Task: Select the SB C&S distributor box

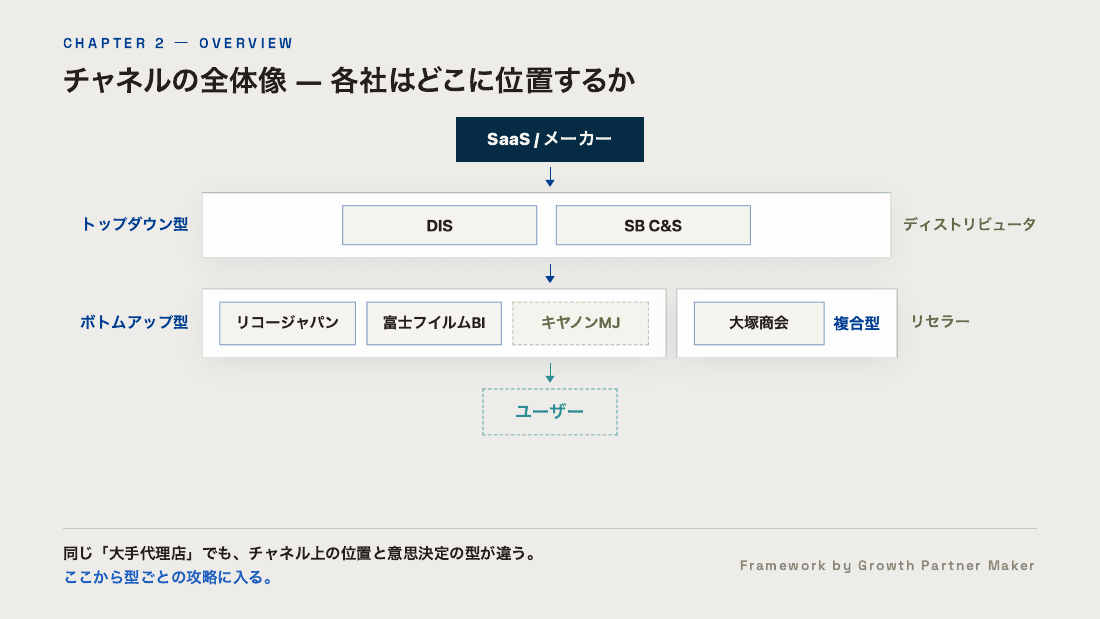Action: (x=653, y=225)
